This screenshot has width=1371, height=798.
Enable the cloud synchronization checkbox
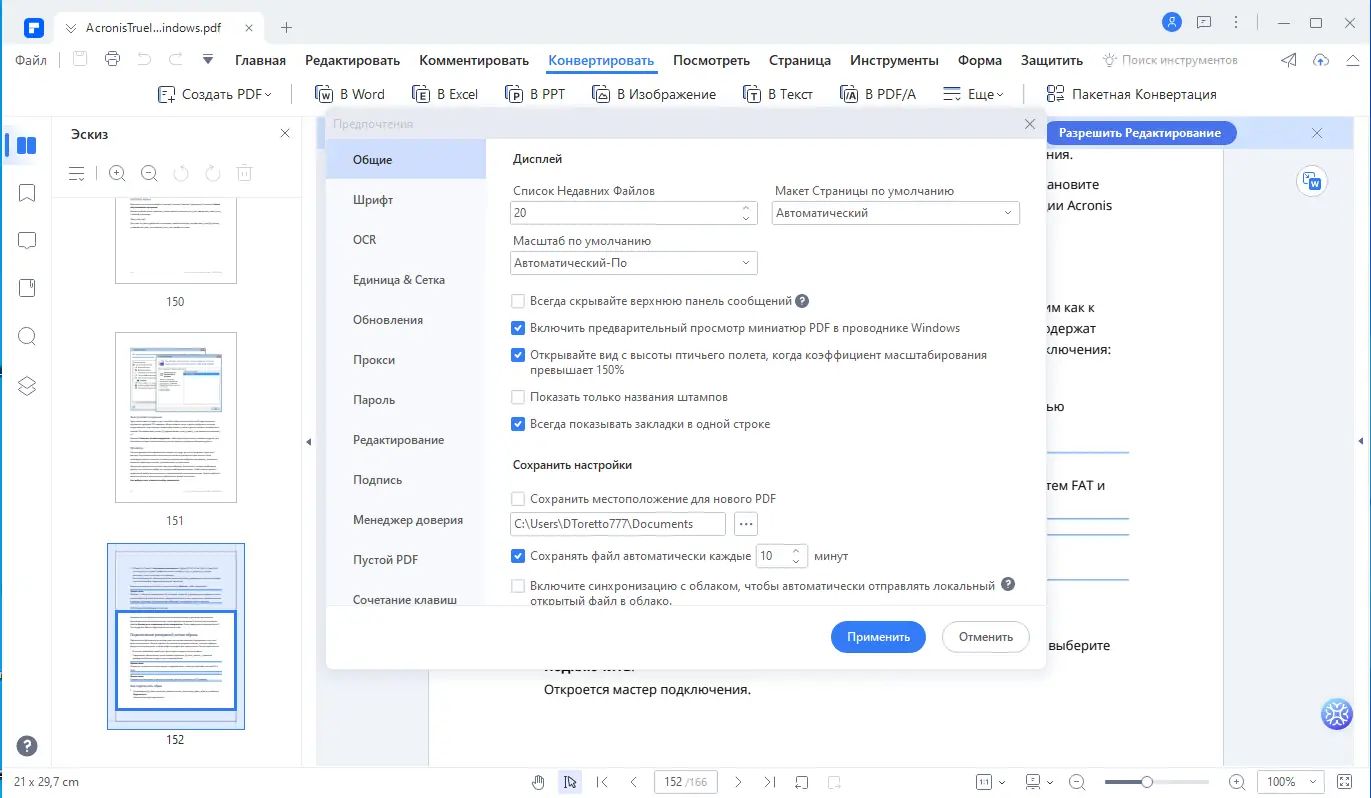tap(518, 586)
